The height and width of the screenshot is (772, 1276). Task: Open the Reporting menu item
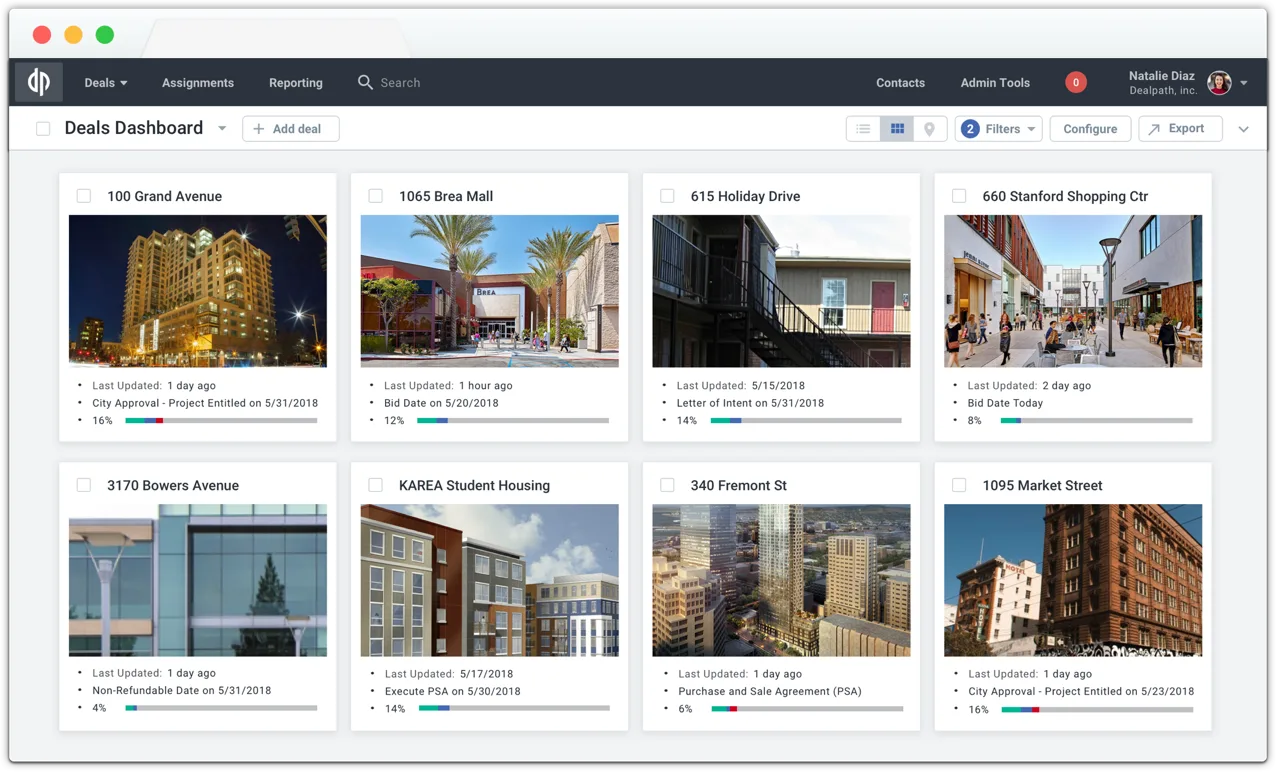(295, 82)
